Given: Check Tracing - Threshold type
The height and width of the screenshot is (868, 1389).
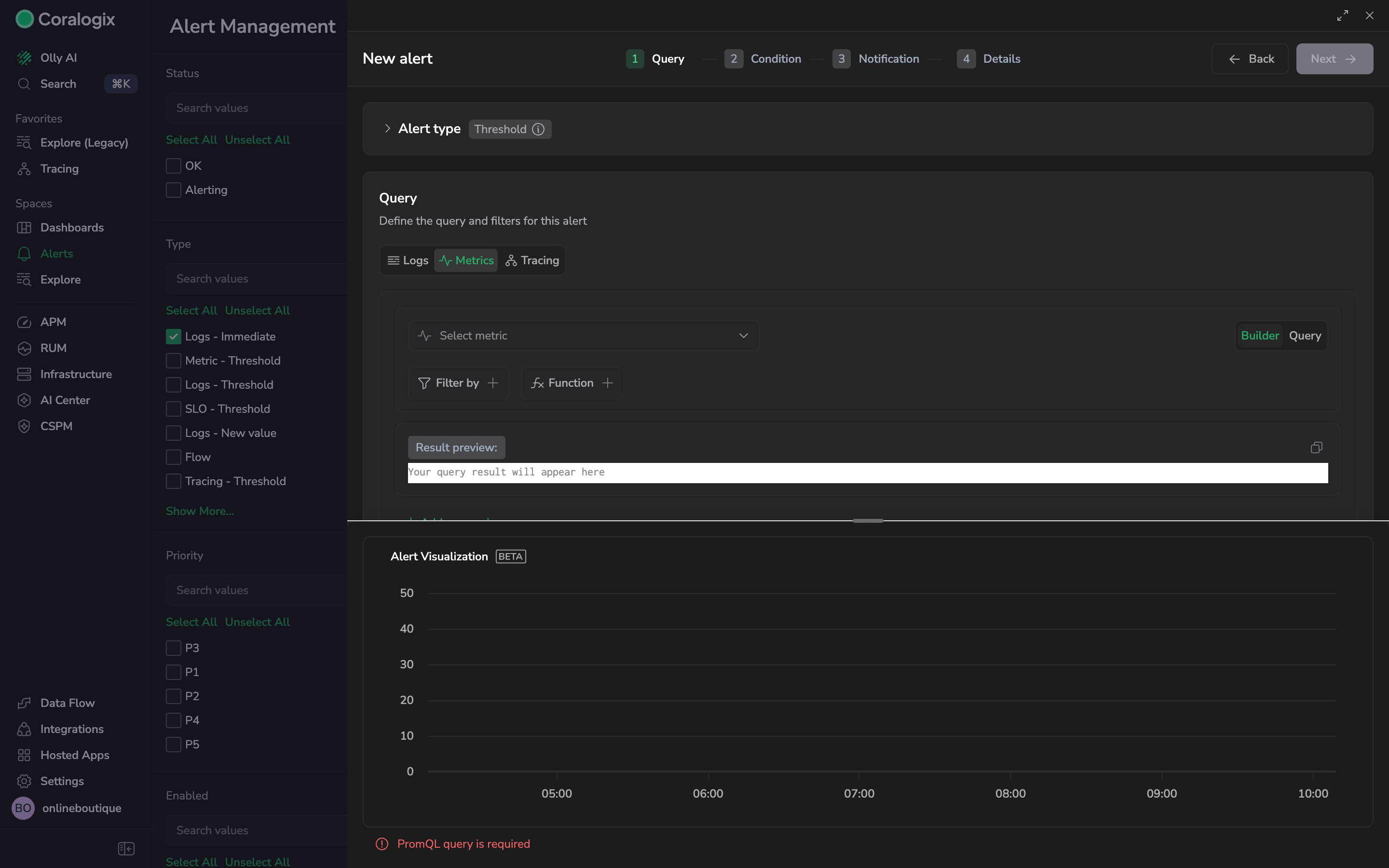Looking at the screenshot, I should click(x=173, y=481).
